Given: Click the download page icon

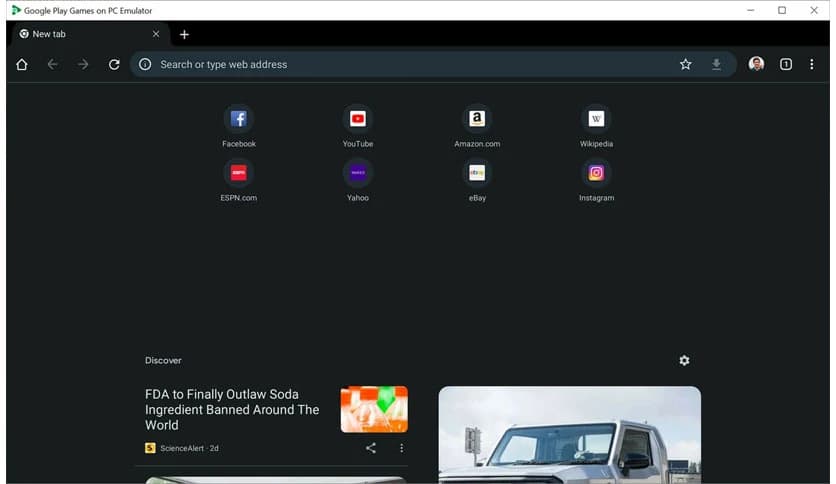Looking at the screenshot, I should pos(716,64).
